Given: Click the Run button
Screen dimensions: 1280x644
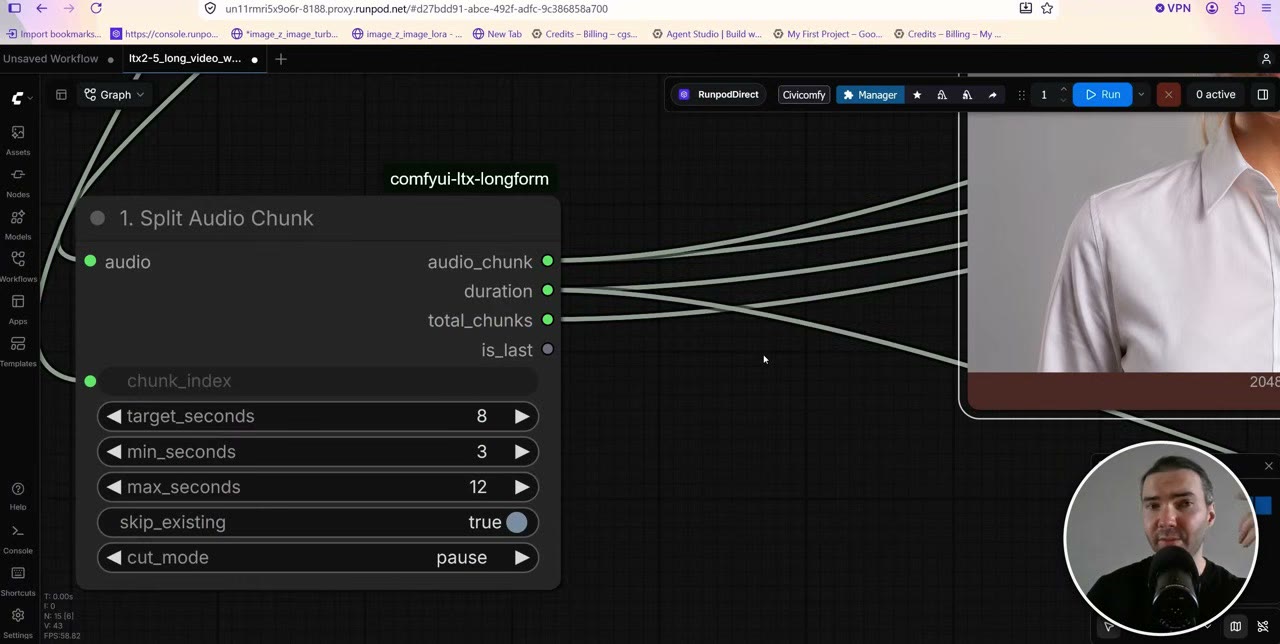Looking at the screenshot, I should coord(1103,95).
